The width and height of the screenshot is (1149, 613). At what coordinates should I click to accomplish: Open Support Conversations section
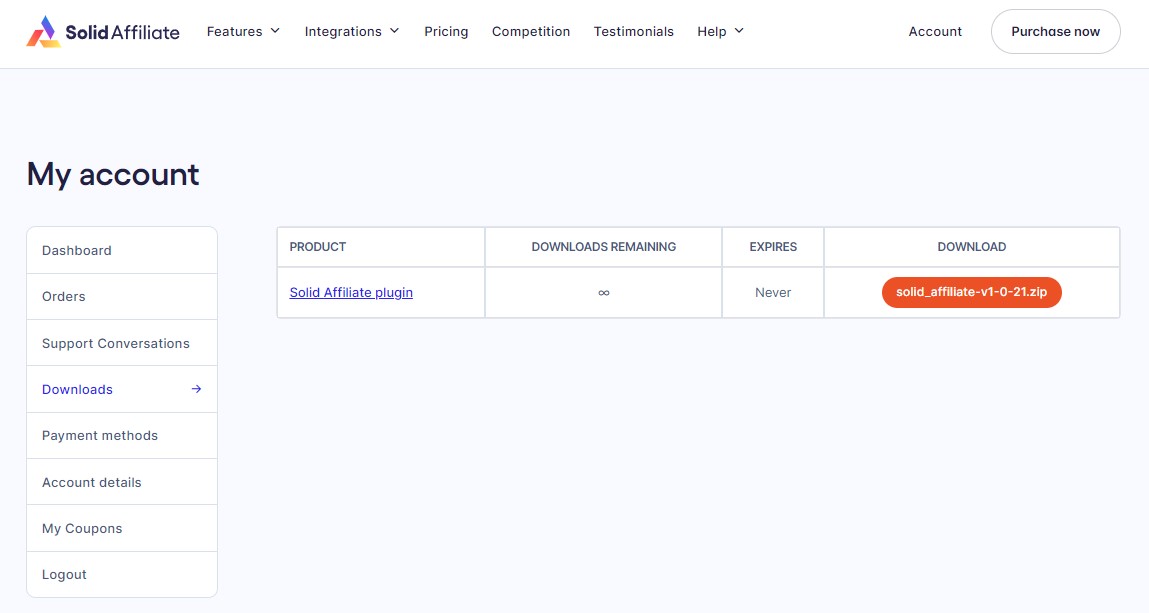(x=122, y=343)
